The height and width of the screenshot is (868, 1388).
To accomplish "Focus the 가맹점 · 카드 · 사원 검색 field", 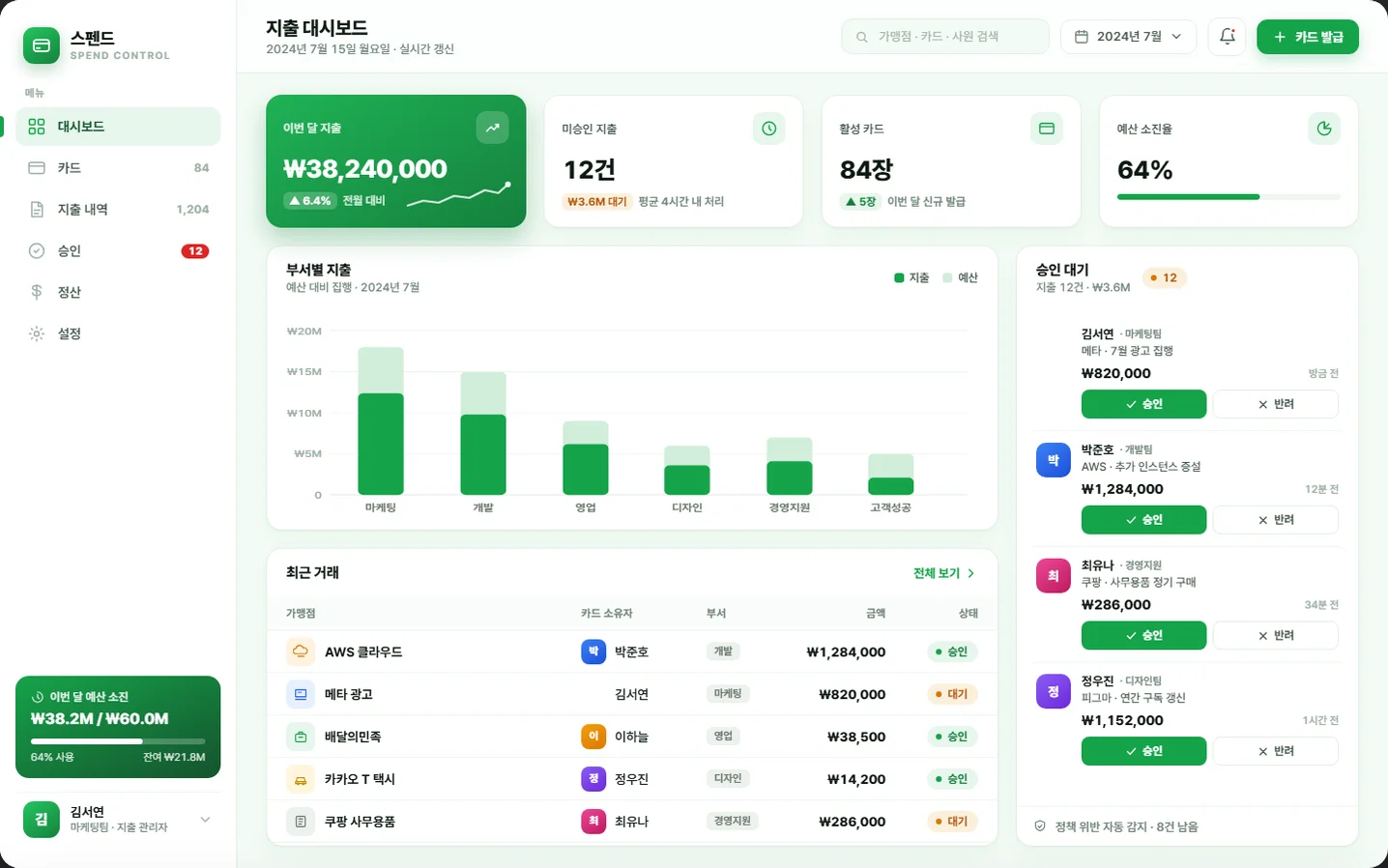I will (945, 37).
